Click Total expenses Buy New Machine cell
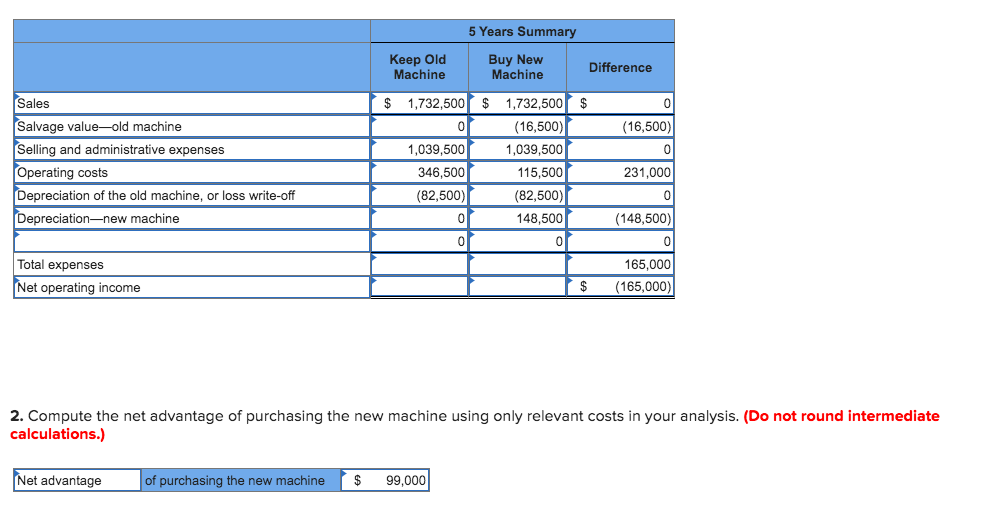 pos(517,265)
